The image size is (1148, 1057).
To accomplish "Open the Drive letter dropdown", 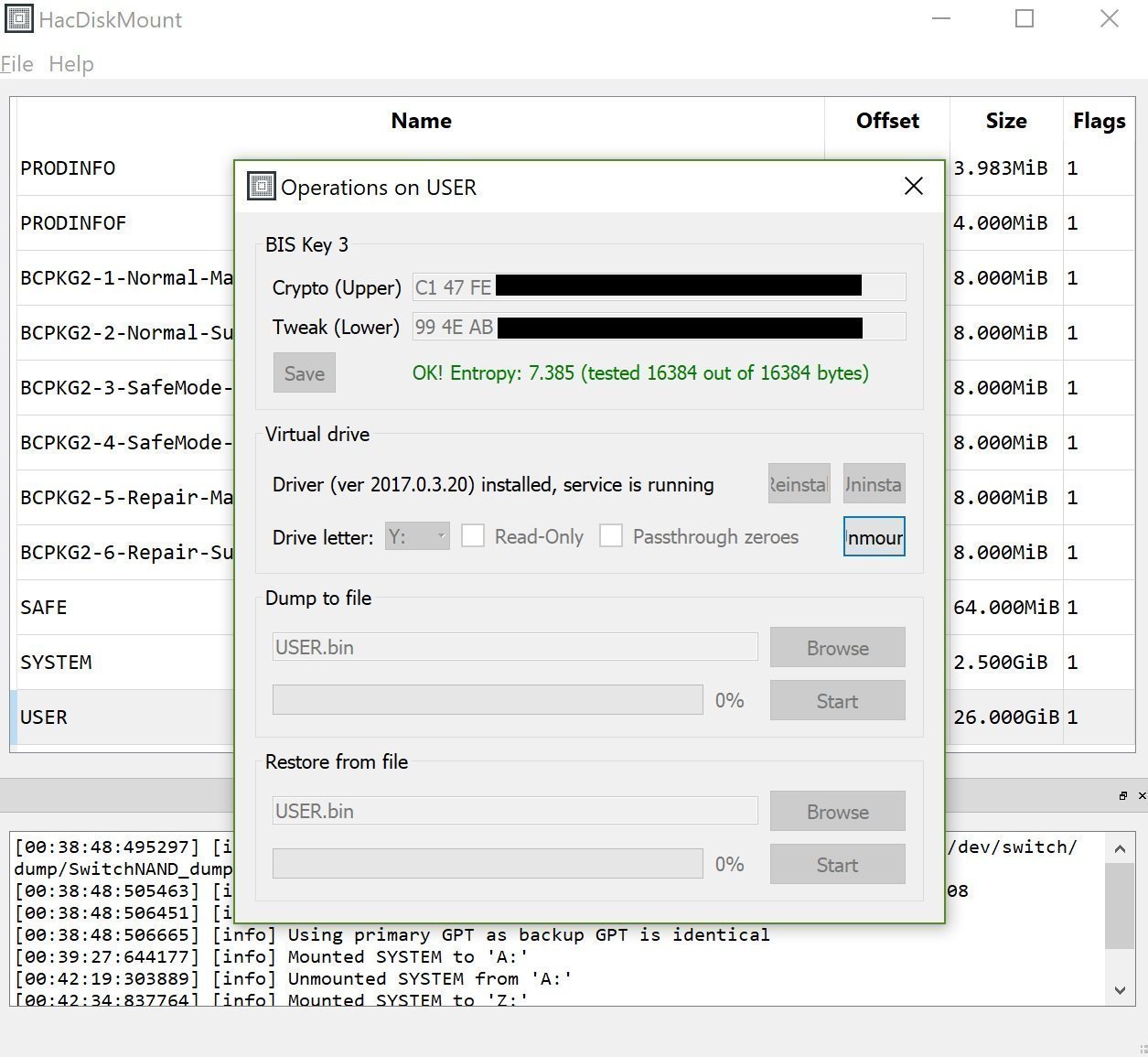I will pyautogui.click(x=417, y=536).
